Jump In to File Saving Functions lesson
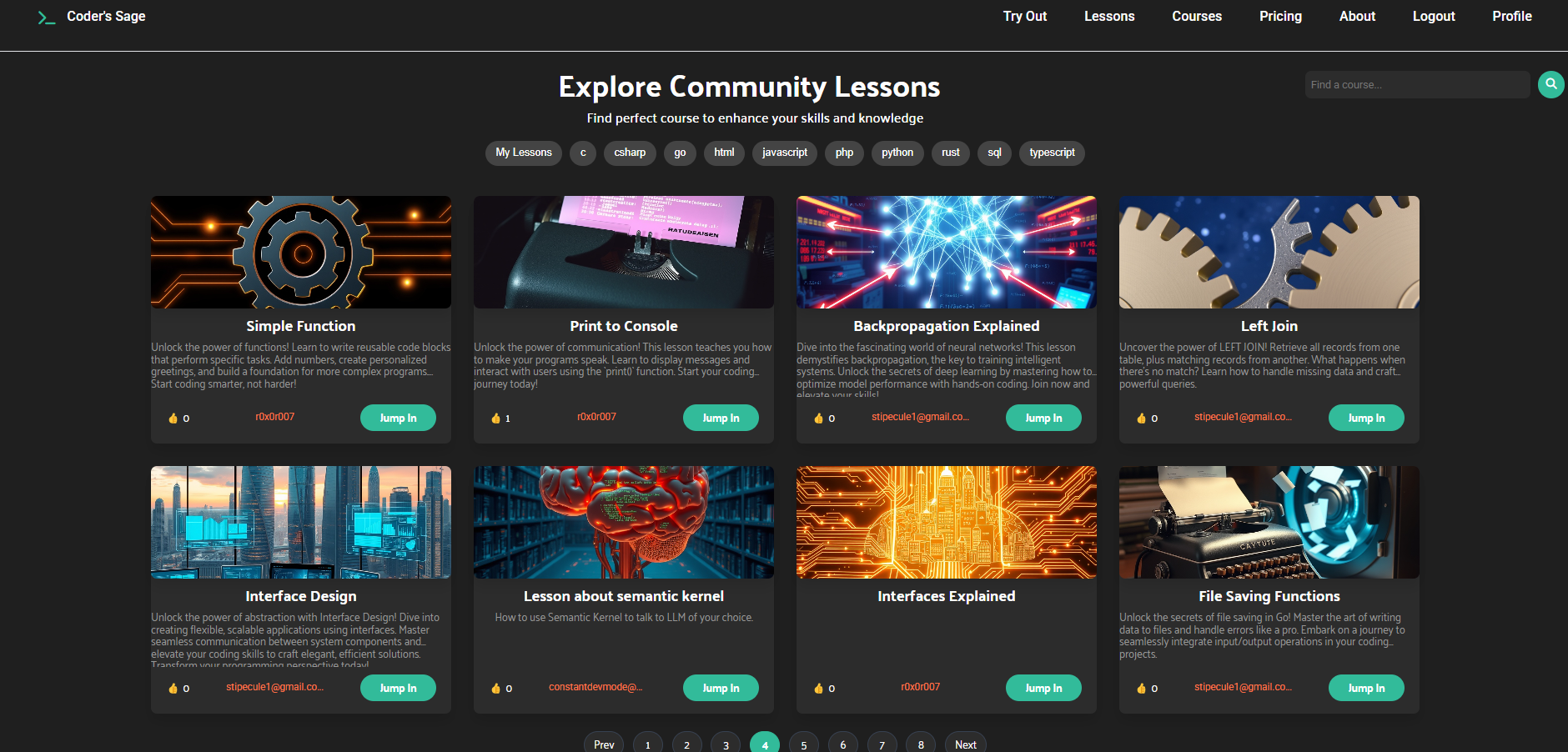This screenshot has width=1568, height=752. (1366, 688)
